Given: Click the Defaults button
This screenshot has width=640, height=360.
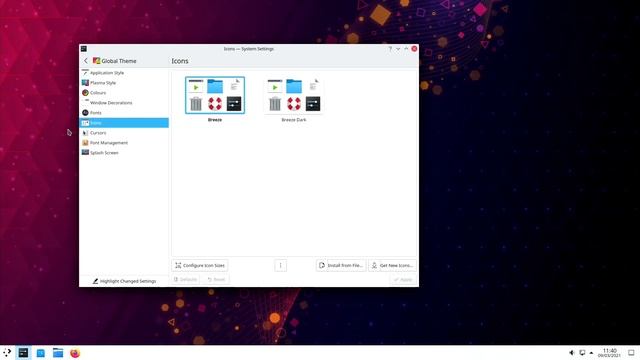Looking at the screenshot, I should point(185,280).
